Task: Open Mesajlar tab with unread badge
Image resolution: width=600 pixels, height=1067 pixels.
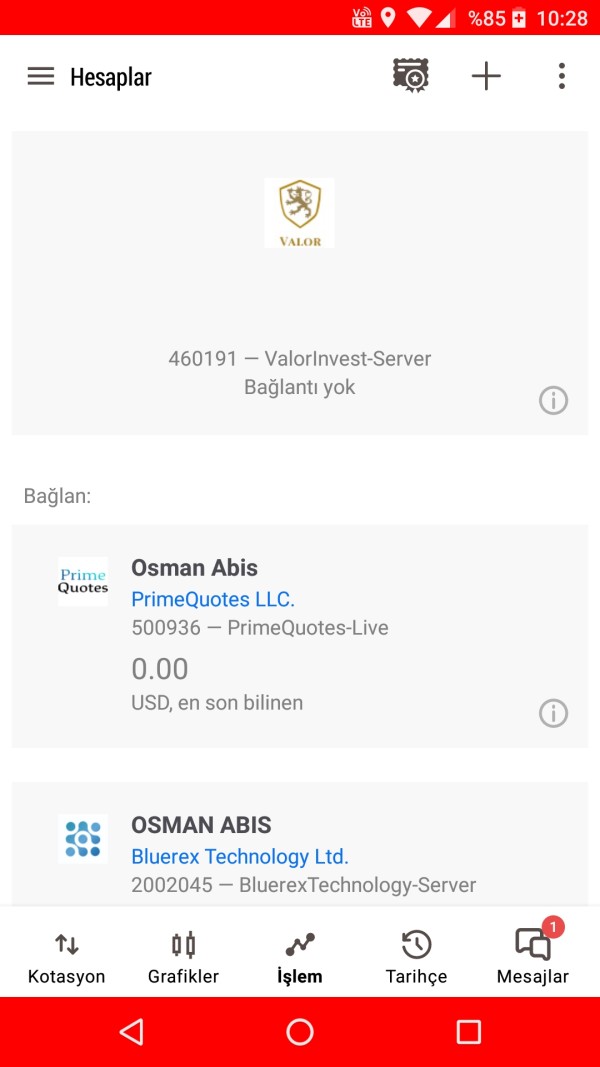Action: [533, 957]
